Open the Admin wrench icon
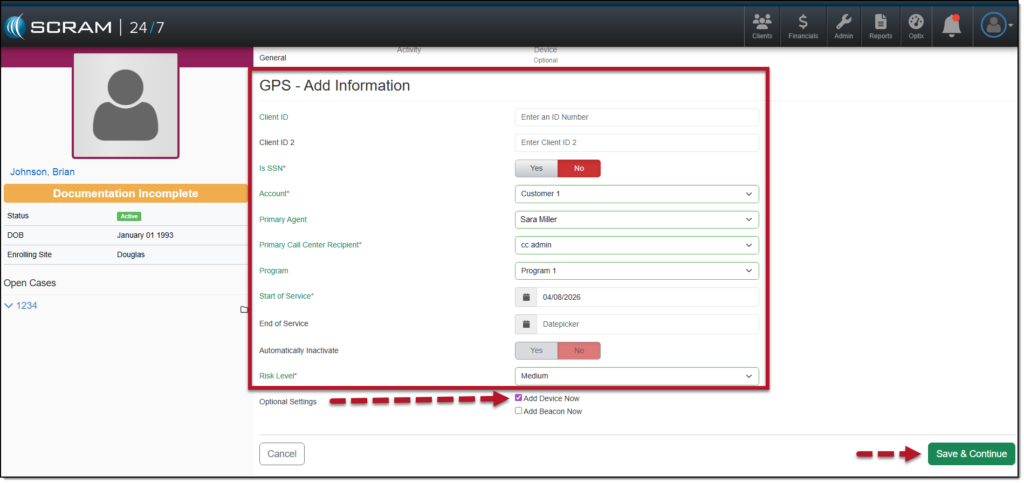The height and width of the screenshot is (483, 1024). click(x=843, y=25)
